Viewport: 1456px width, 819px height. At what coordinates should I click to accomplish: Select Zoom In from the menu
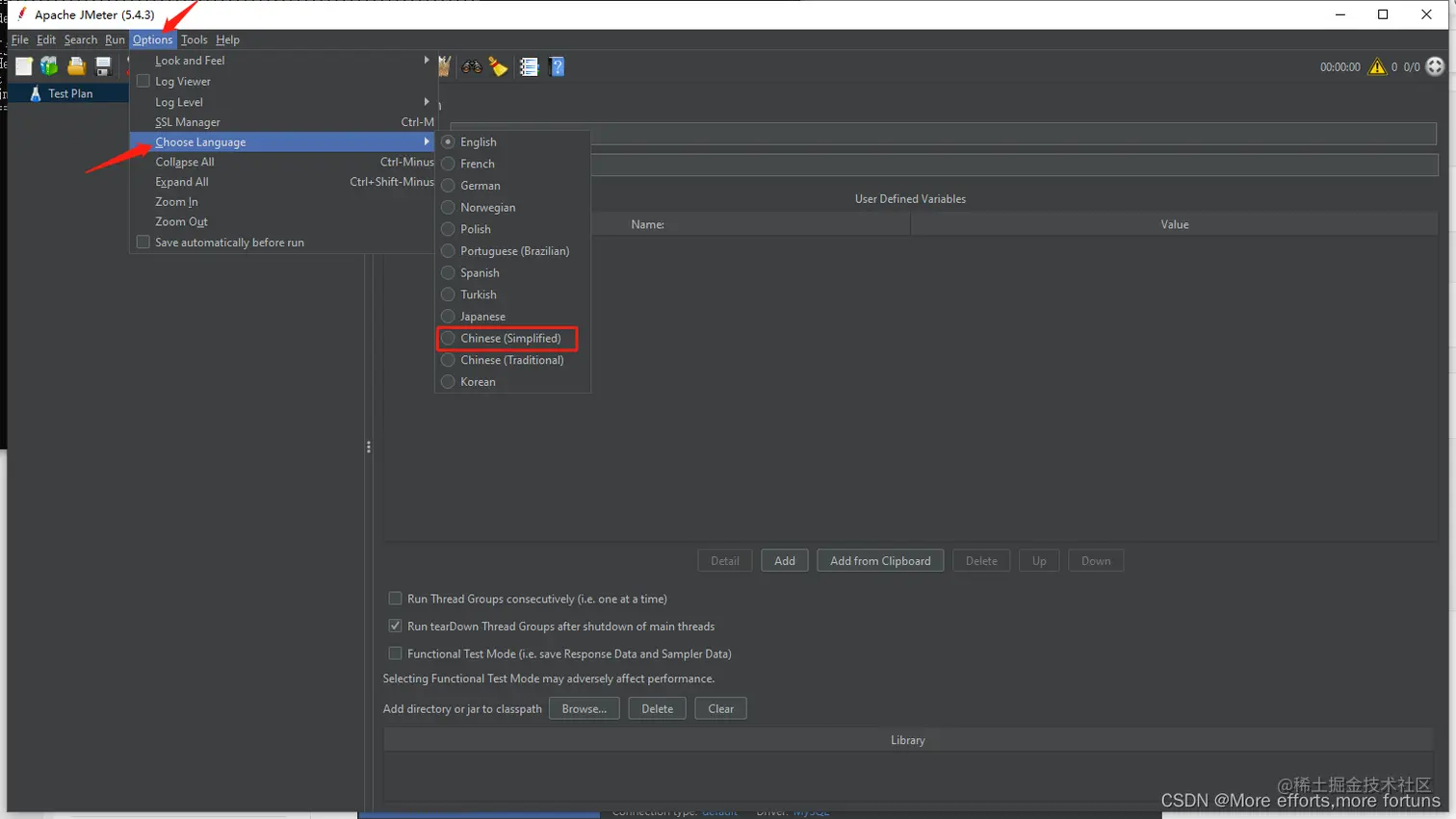click(x=283, y=202)
